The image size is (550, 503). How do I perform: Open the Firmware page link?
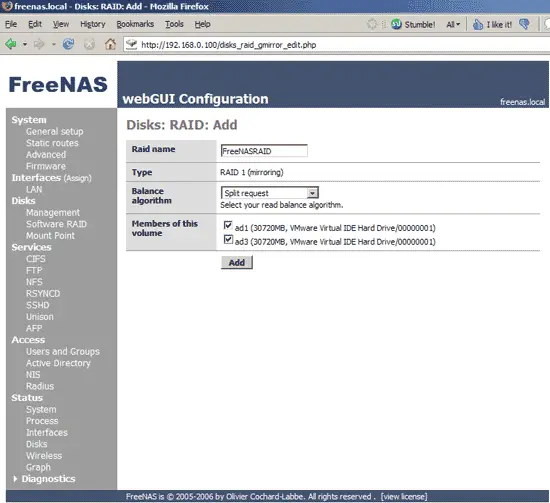pos(46,166)
